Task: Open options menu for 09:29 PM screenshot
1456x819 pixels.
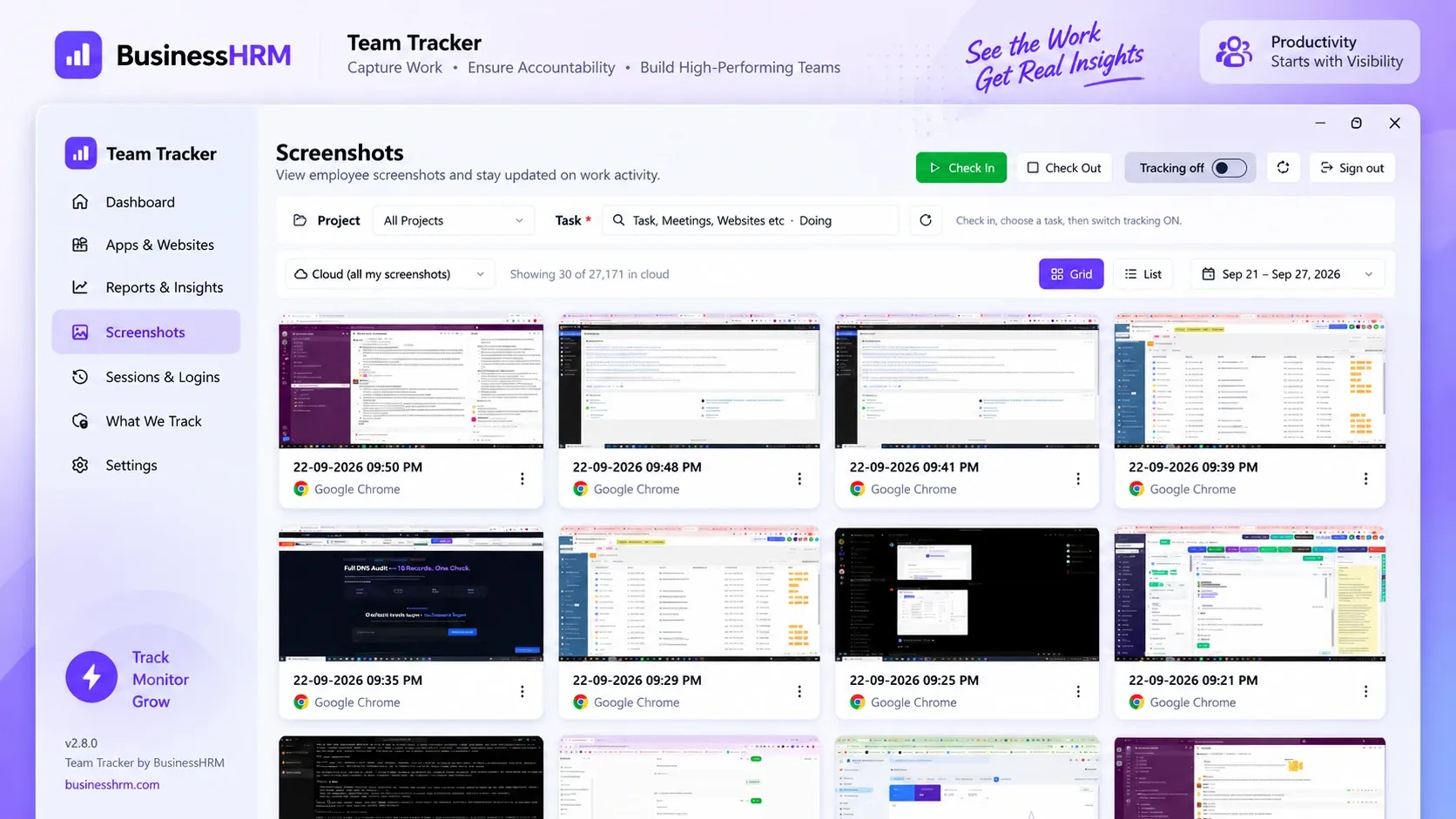Action: click(799, 691)
